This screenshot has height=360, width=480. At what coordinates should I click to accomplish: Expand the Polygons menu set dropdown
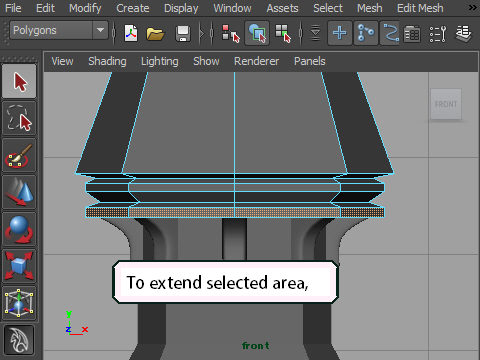coord(100,30)
